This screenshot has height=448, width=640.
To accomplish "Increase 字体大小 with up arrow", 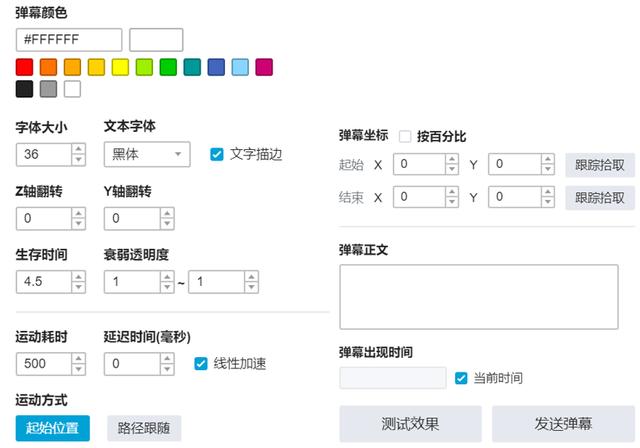I will point(78,149).
